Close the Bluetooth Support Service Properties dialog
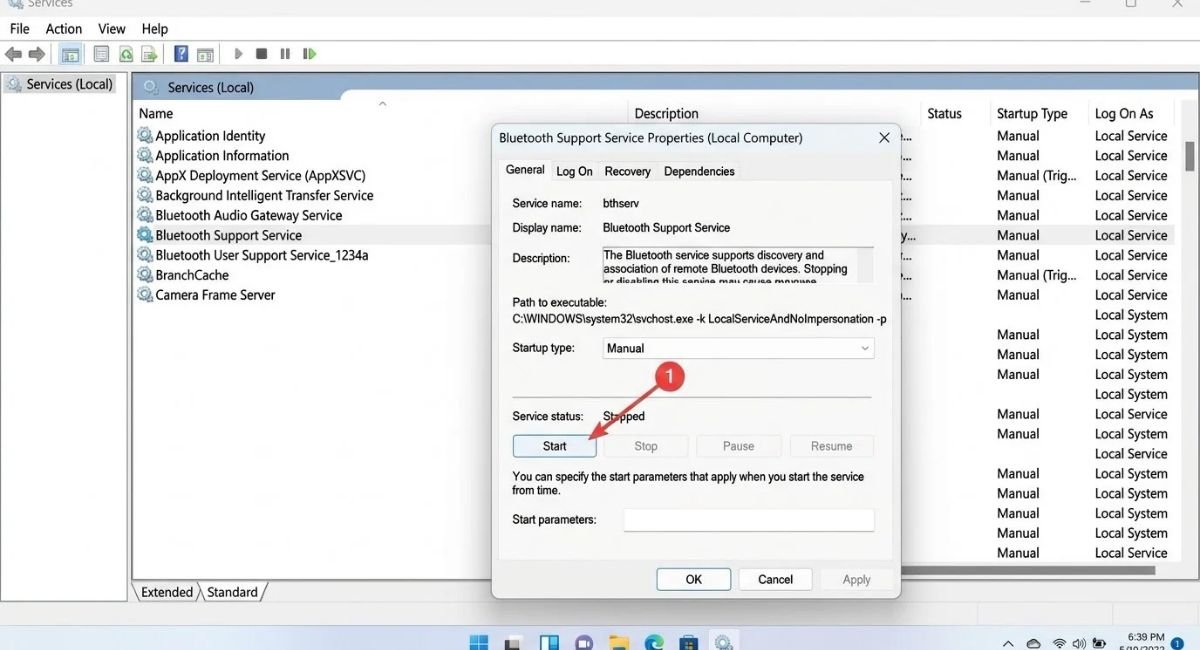 coord(884,138)
